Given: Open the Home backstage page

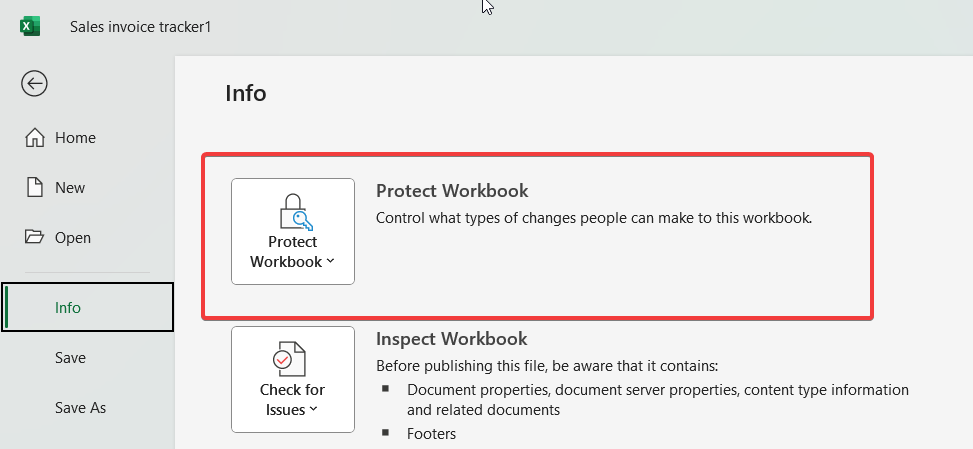Looking at the screenshot, I should tap(87, 137).
